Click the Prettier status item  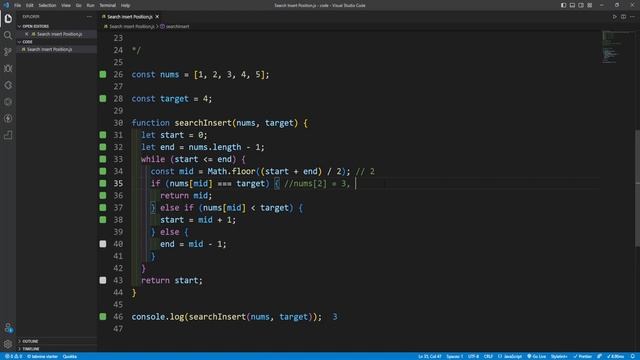[x=582, y=356]
